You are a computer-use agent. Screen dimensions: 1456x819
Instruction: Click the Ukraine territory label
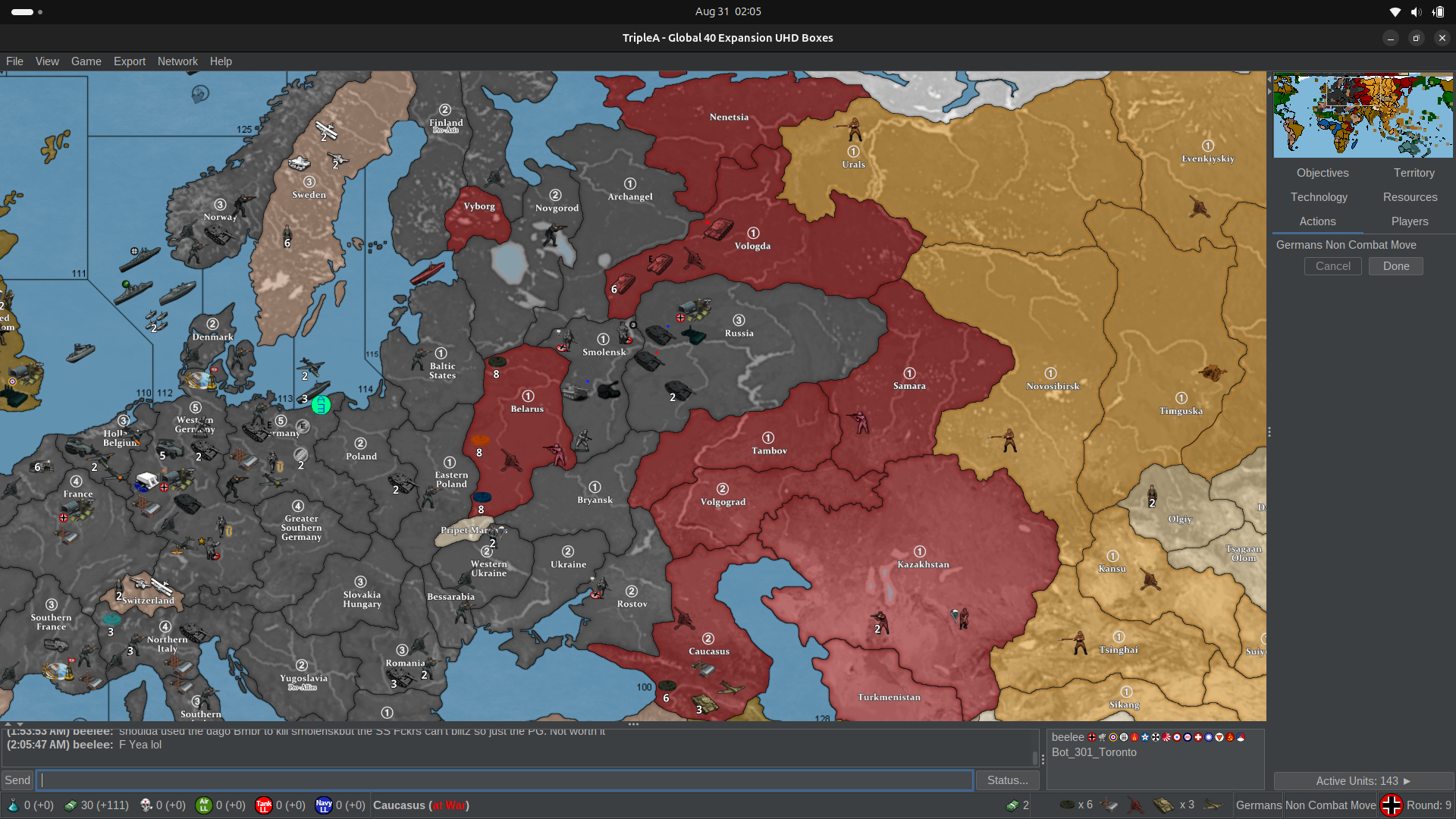click(568, 565)
